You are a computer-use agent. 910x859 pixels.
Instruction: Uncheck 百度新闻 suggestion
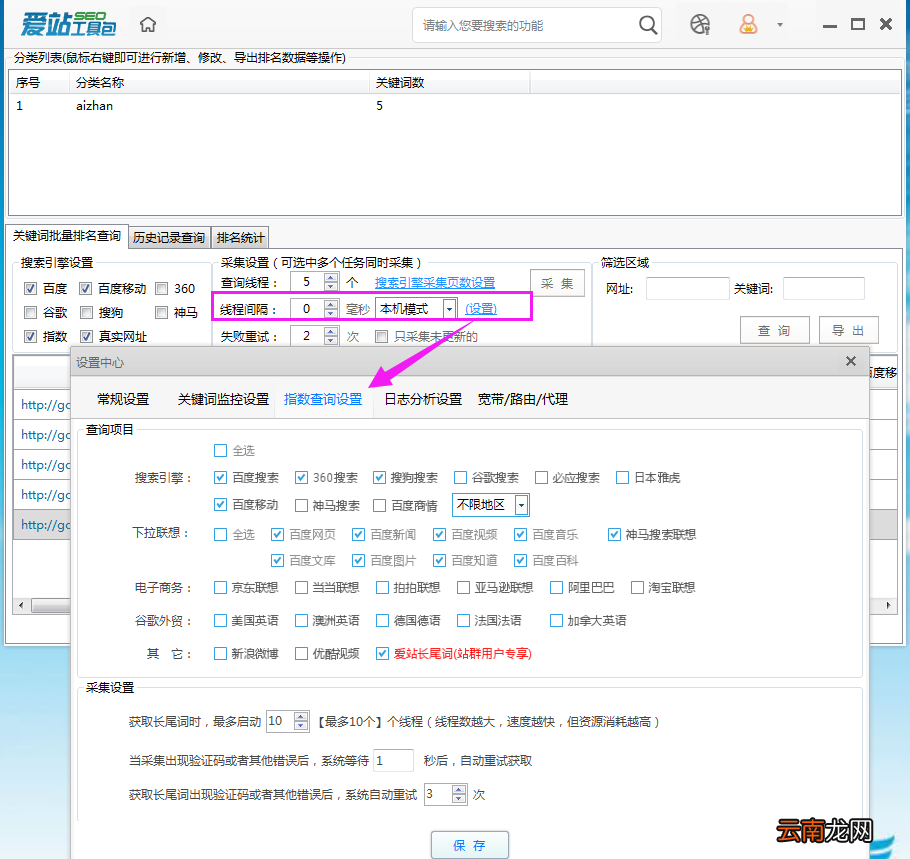tap(359, 535)
